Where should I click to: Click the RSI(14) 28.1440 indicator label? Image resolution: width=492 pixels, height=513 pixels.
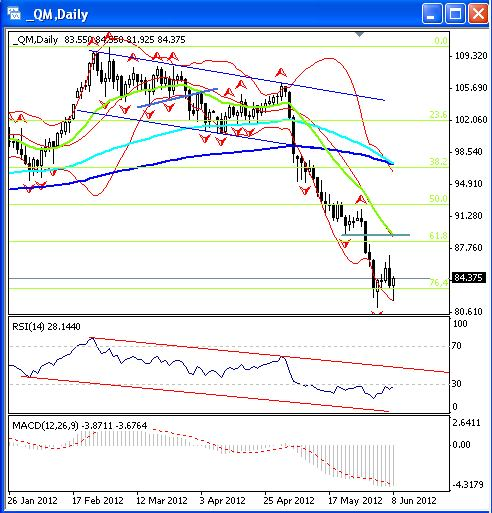(46, 326)
